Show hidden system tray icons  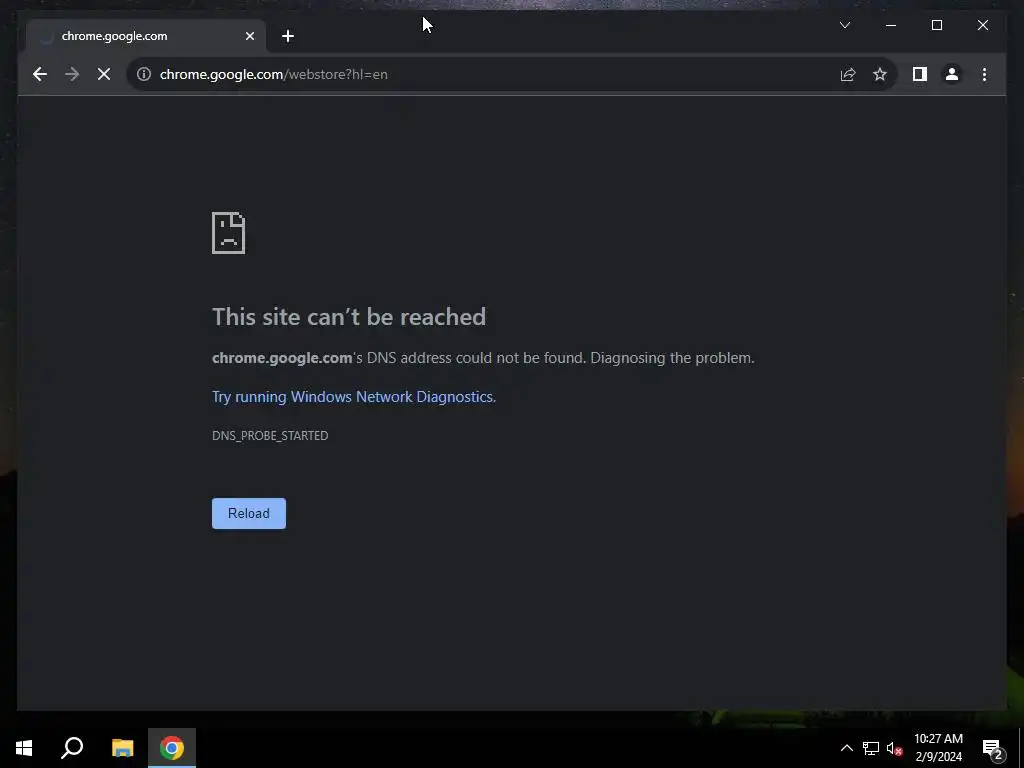point(846,748)
